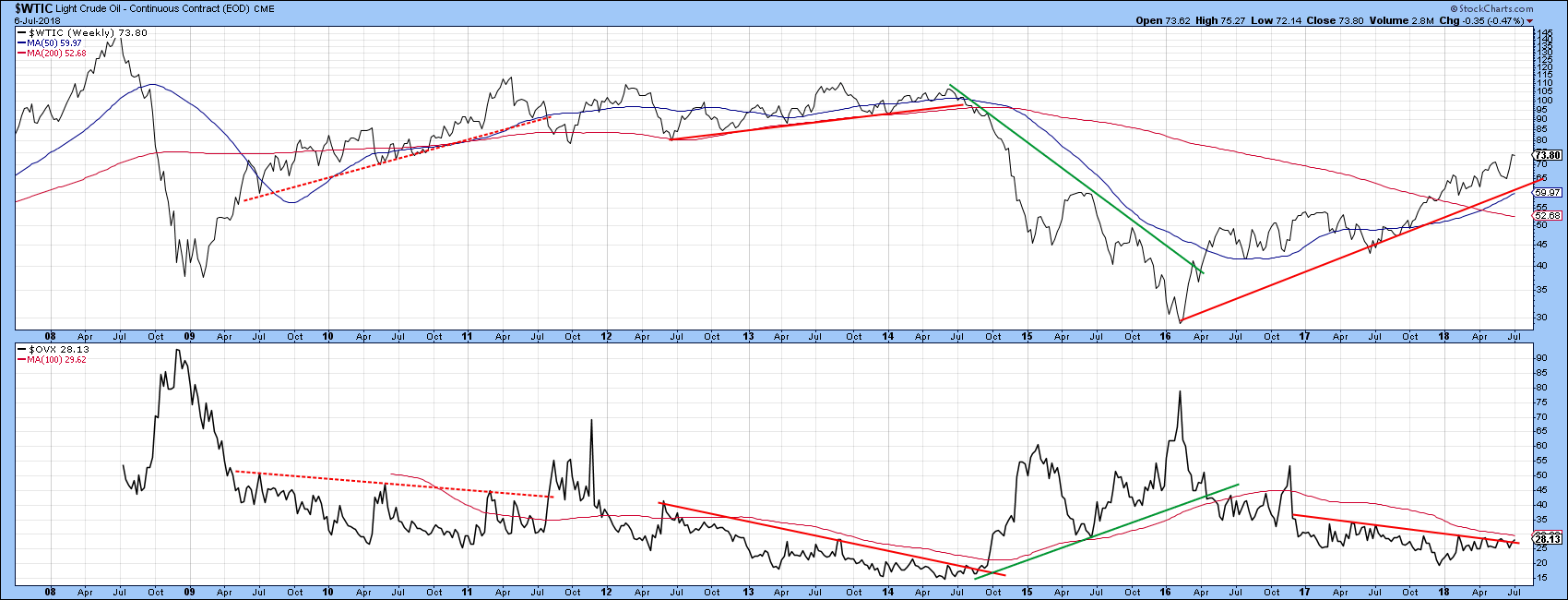
Task: Open the StockCharts.com watermark link
Action: [1491, 8]
